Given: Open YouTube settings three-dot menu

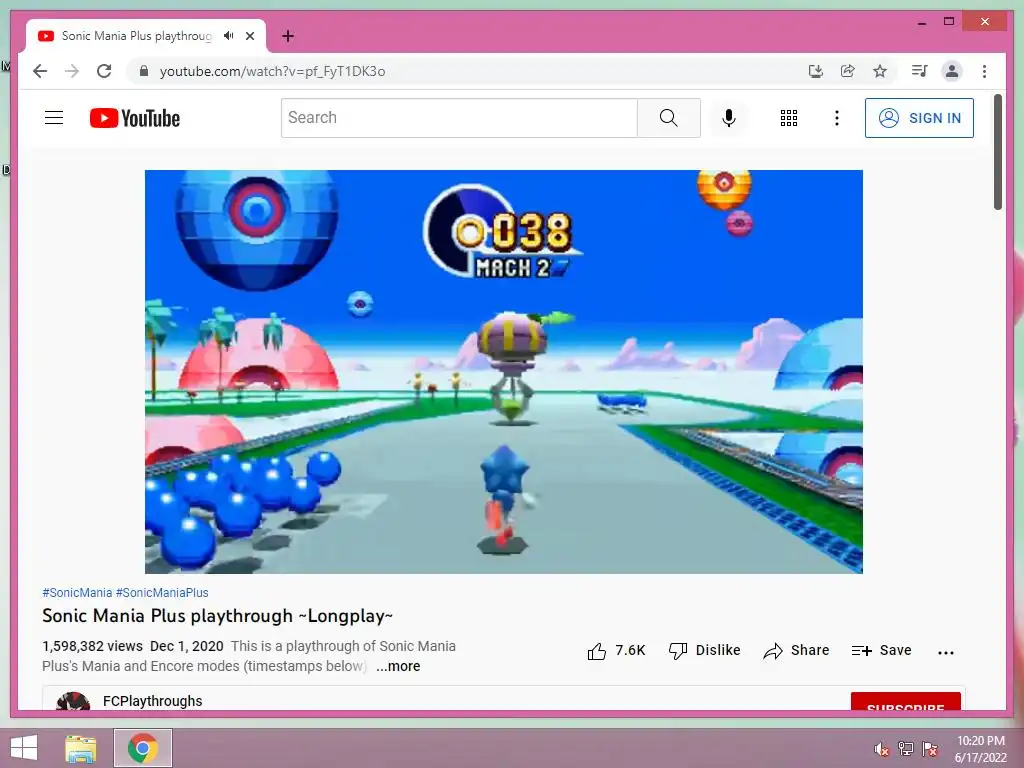Looking at the screenshot, I should coord(837,118).
